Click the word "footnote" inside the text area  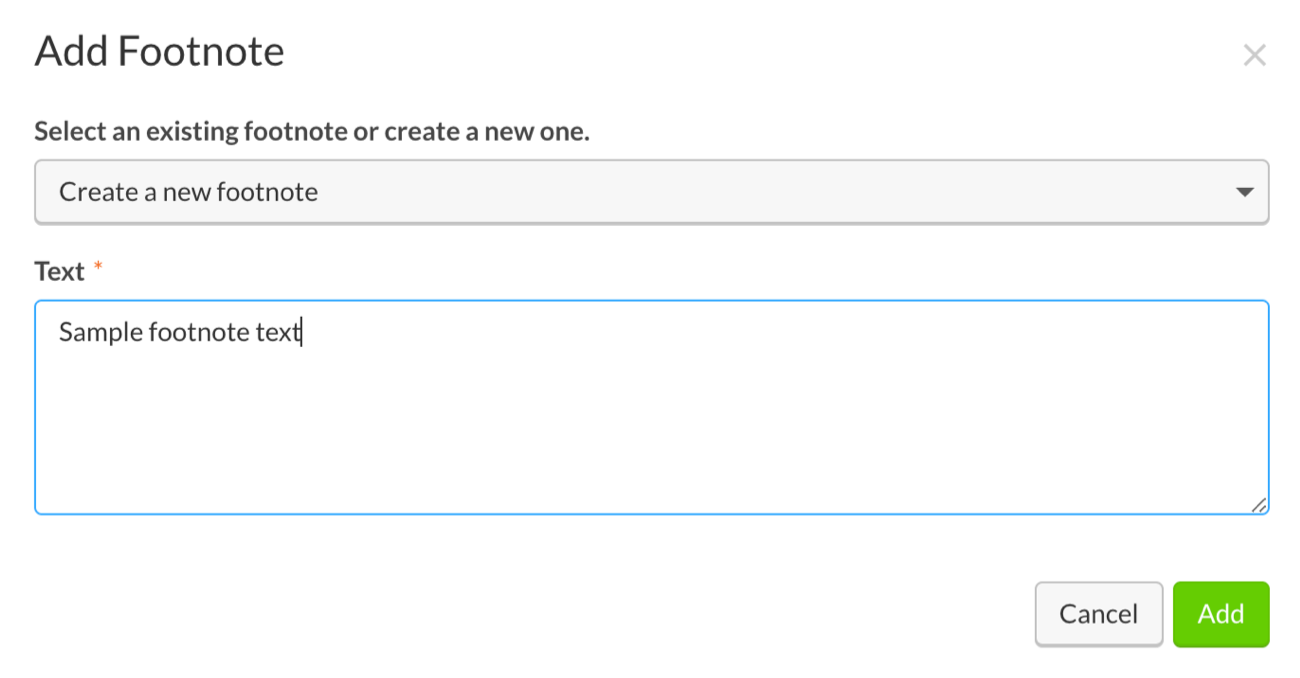[x=195, y=332]
